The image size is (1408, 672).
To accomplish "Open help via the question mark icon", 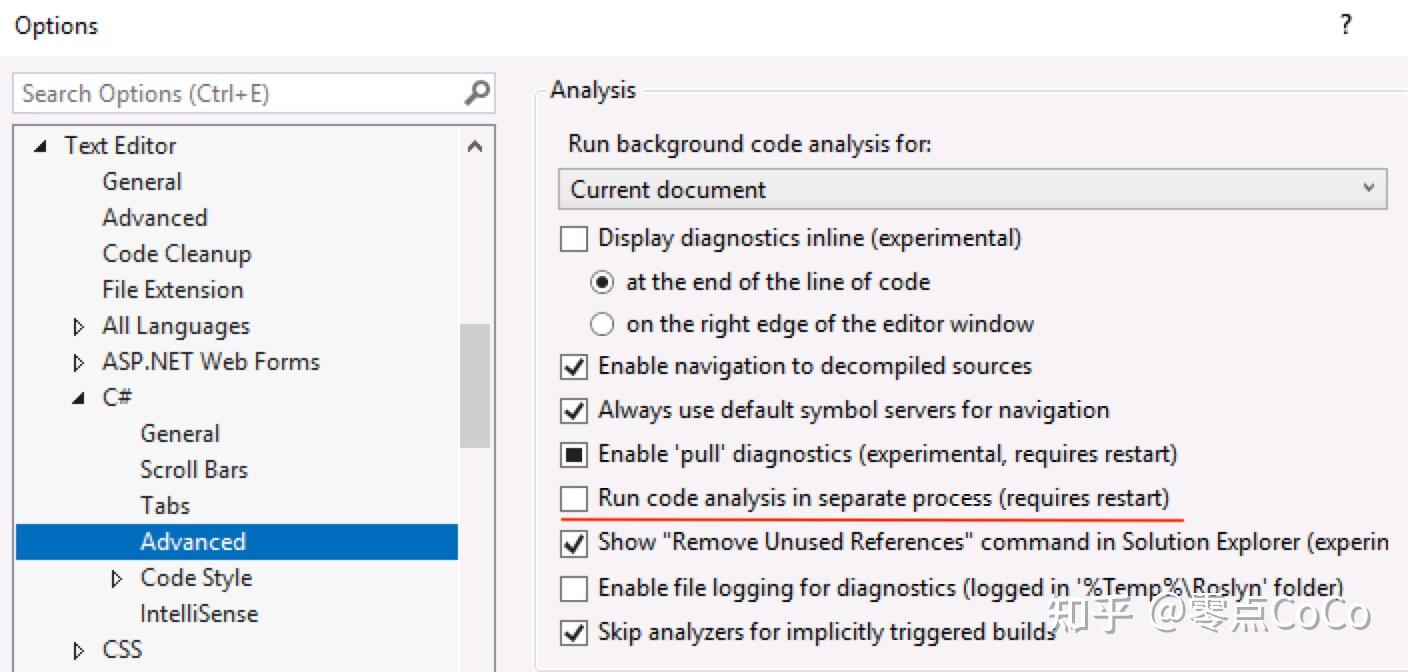I will point(1345,25).
